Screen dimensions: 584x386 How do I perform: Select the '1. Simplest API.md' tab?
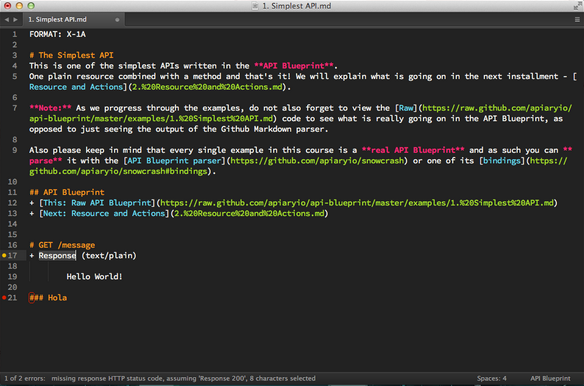click(57, 19)
